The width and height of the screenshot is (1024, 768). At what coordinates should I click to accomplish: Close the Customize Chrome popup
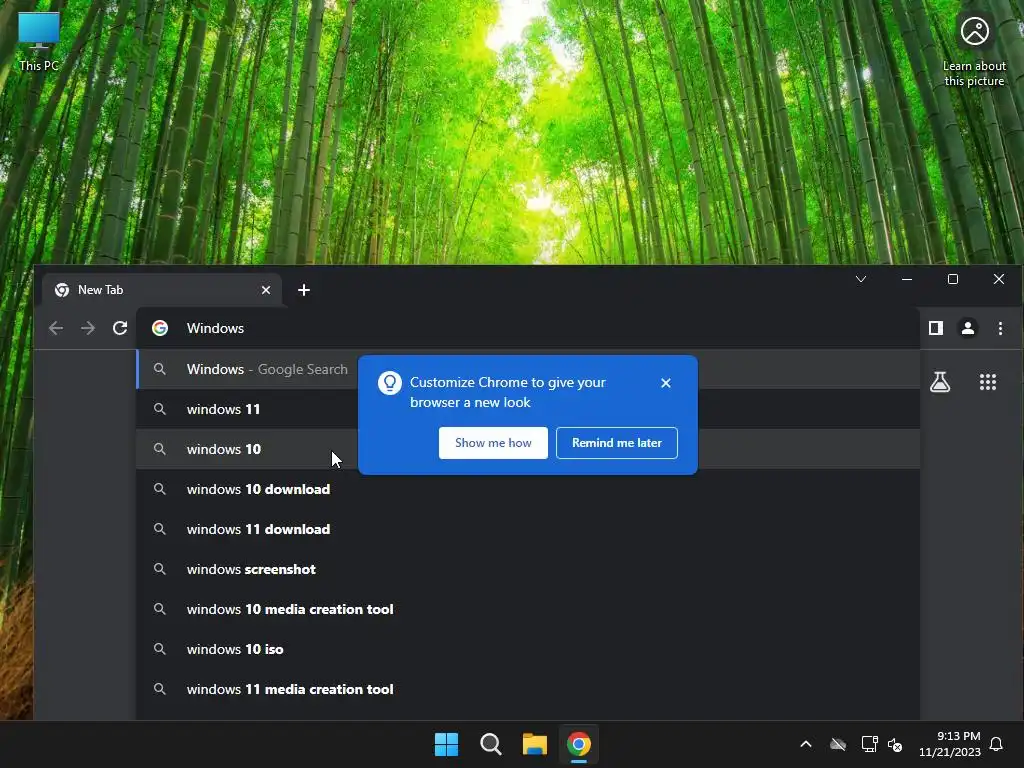665,383
